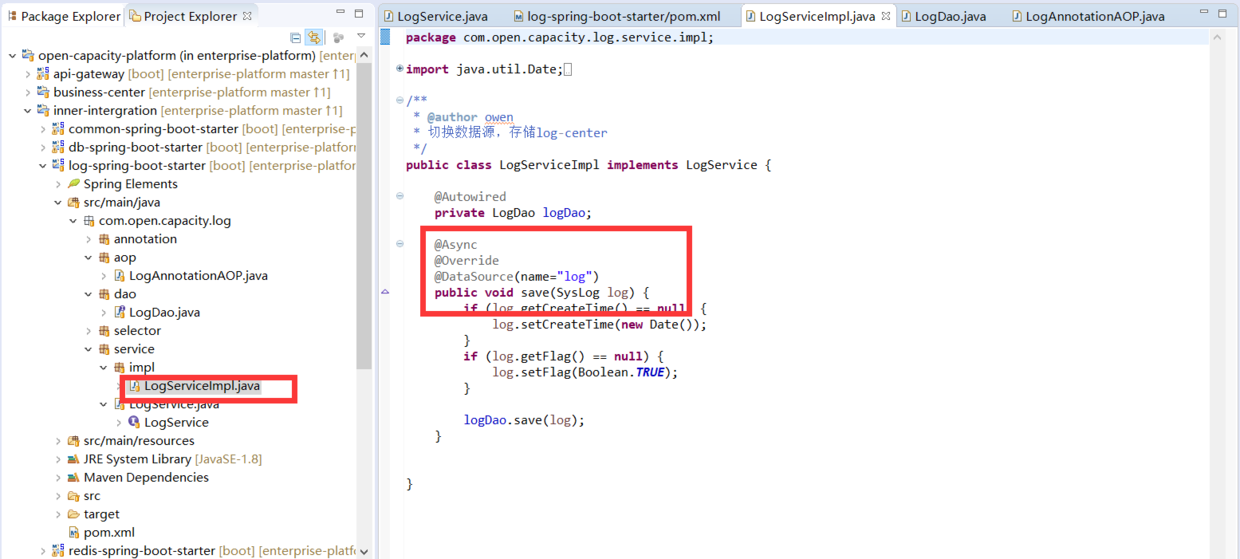
Task: Expand the api-gateway project
Action: 27,74
